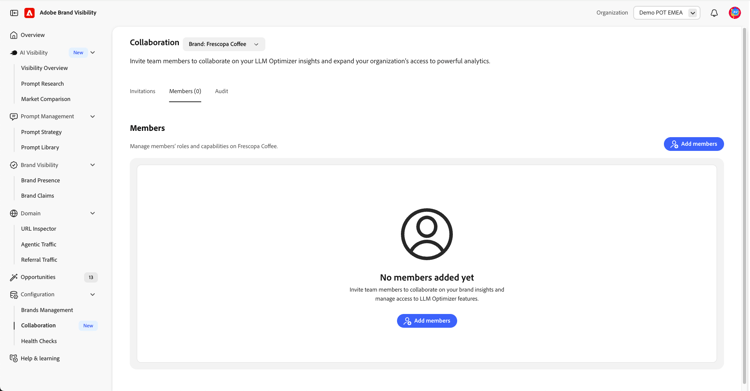Collapse the Domain section chevron

tap(93, 213)
